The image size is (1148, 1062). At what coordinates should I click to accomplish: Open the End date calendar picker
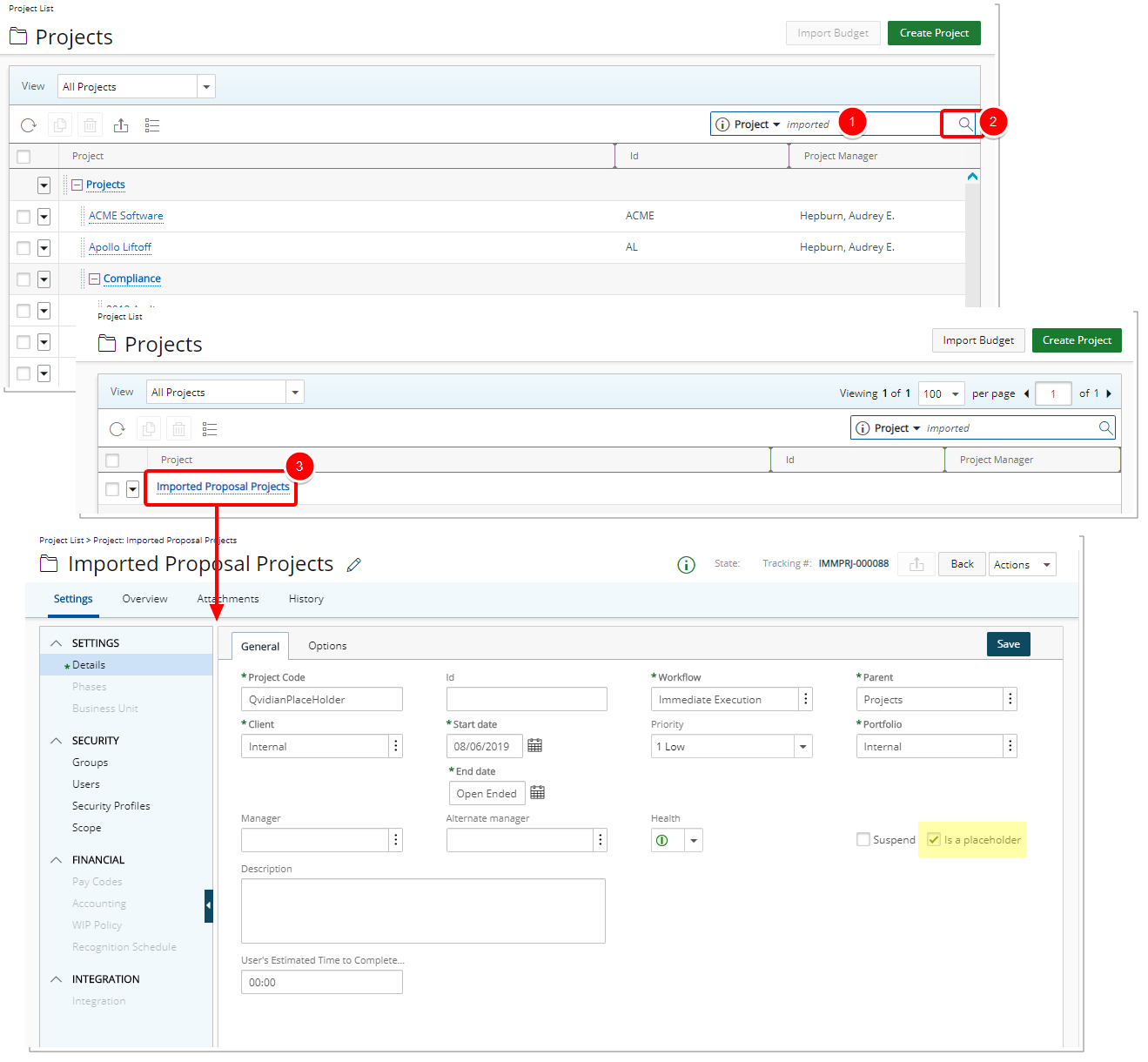[537, 793]
